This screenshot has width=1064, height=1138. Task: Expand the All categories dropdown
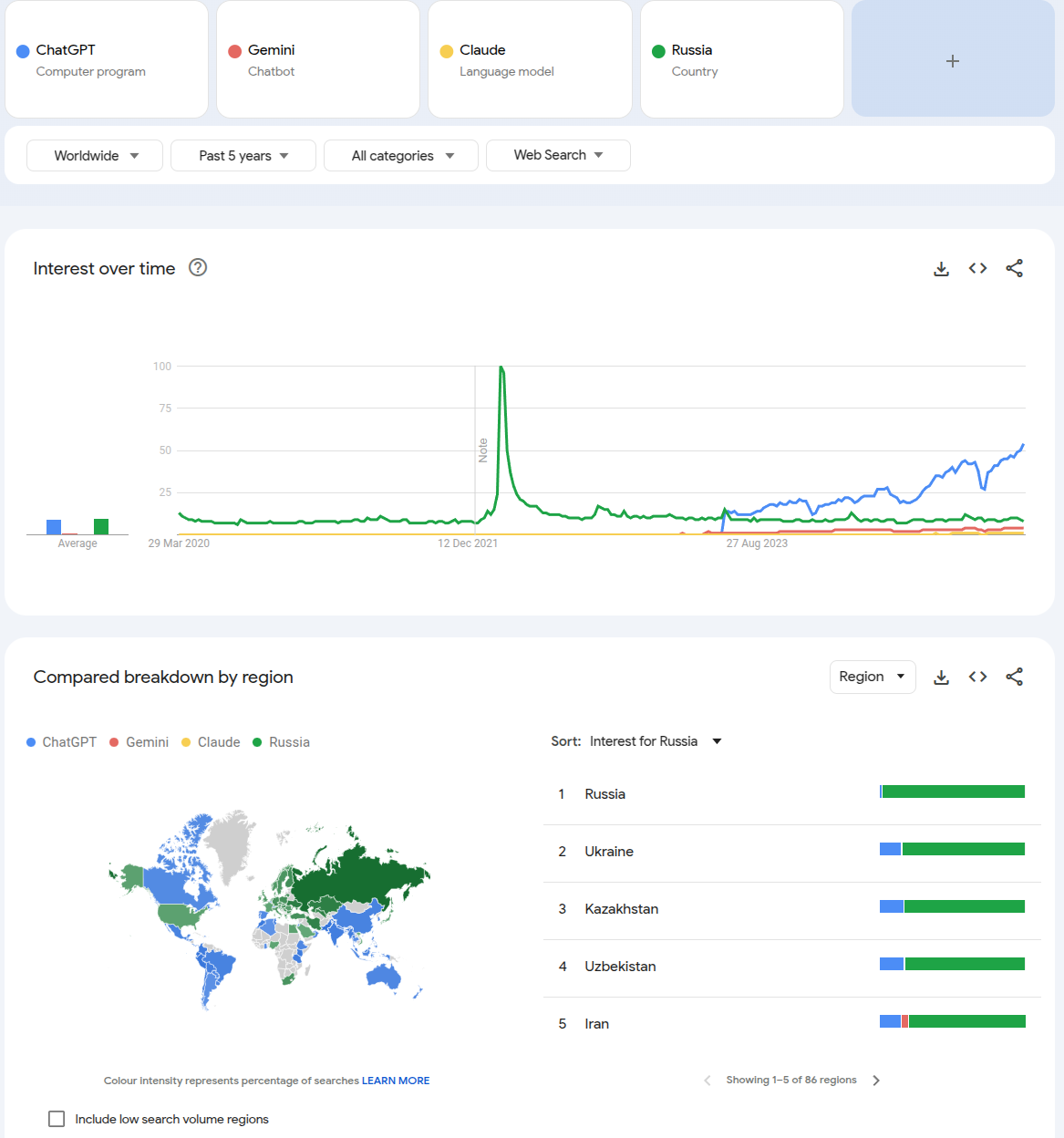coord(401,156)
